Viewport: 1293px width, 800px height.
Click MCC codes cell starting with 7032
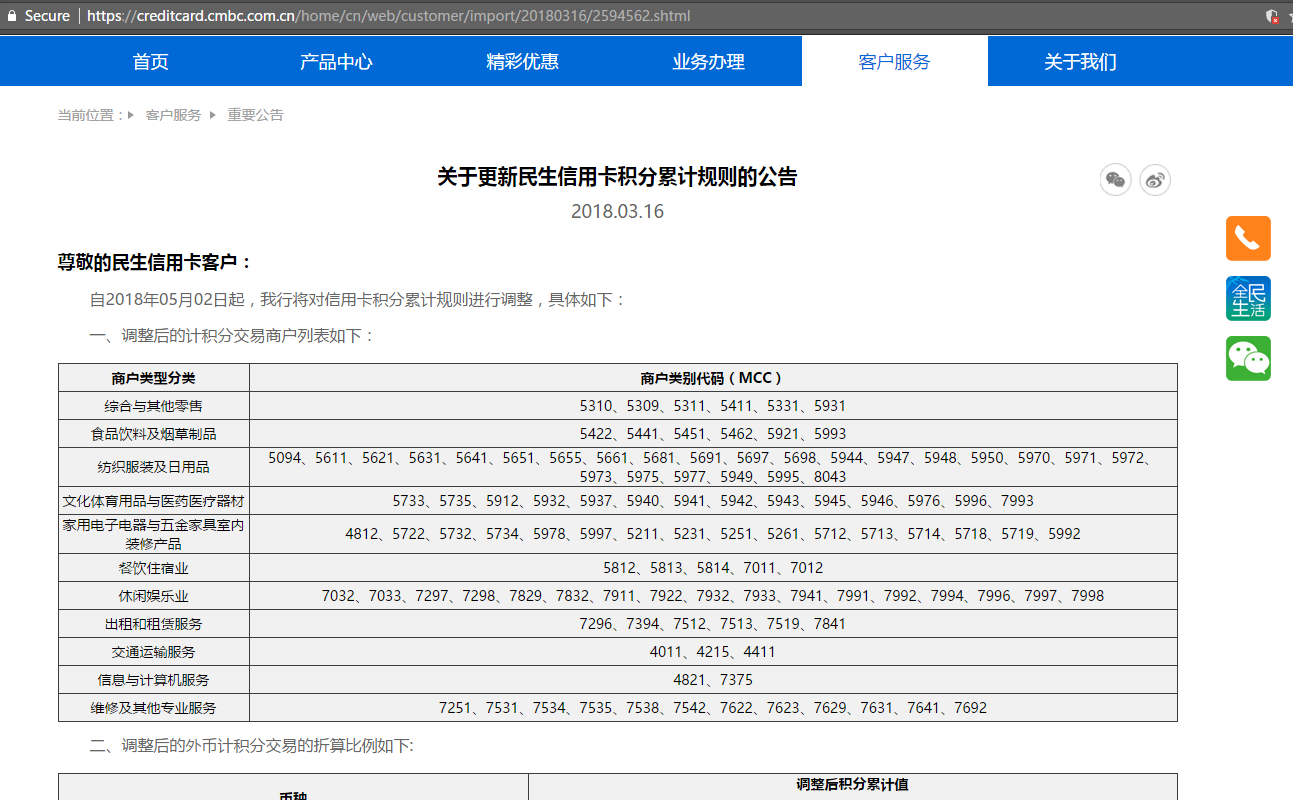(x=713, y=596)
